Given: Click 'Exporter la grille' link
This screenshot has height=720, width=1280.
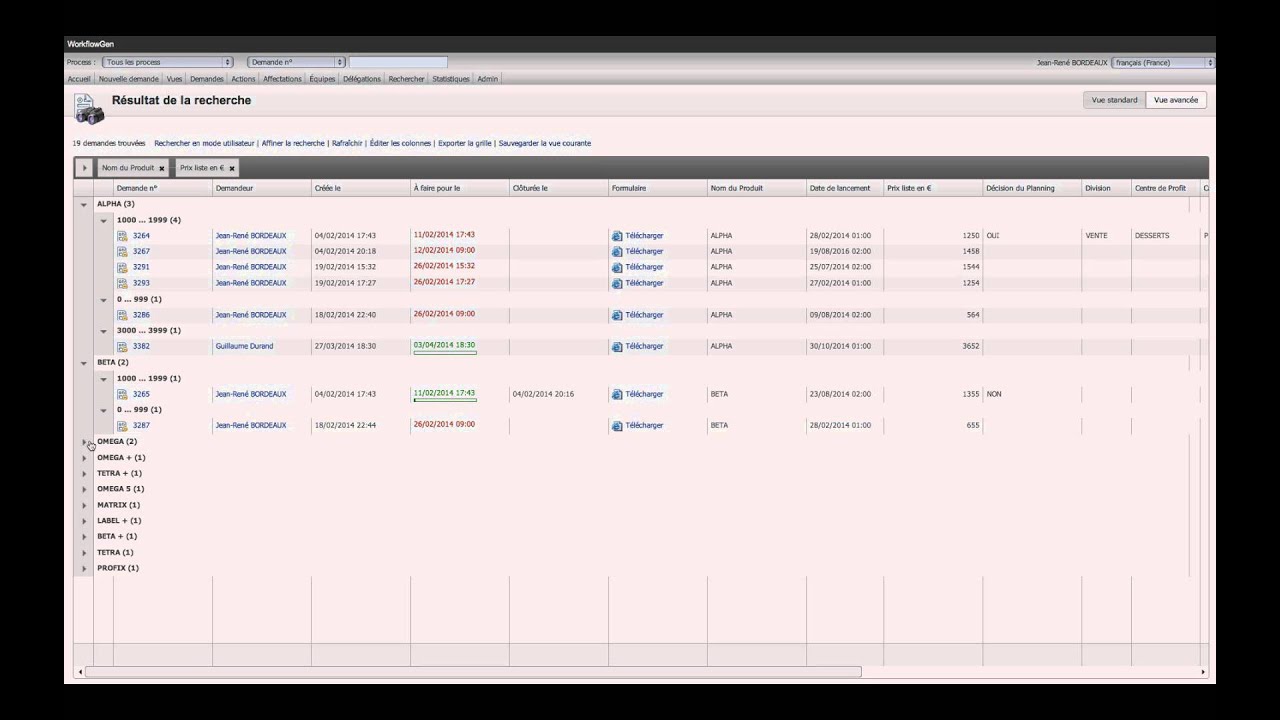Looking at the screenshot, I should pos(465,143).
